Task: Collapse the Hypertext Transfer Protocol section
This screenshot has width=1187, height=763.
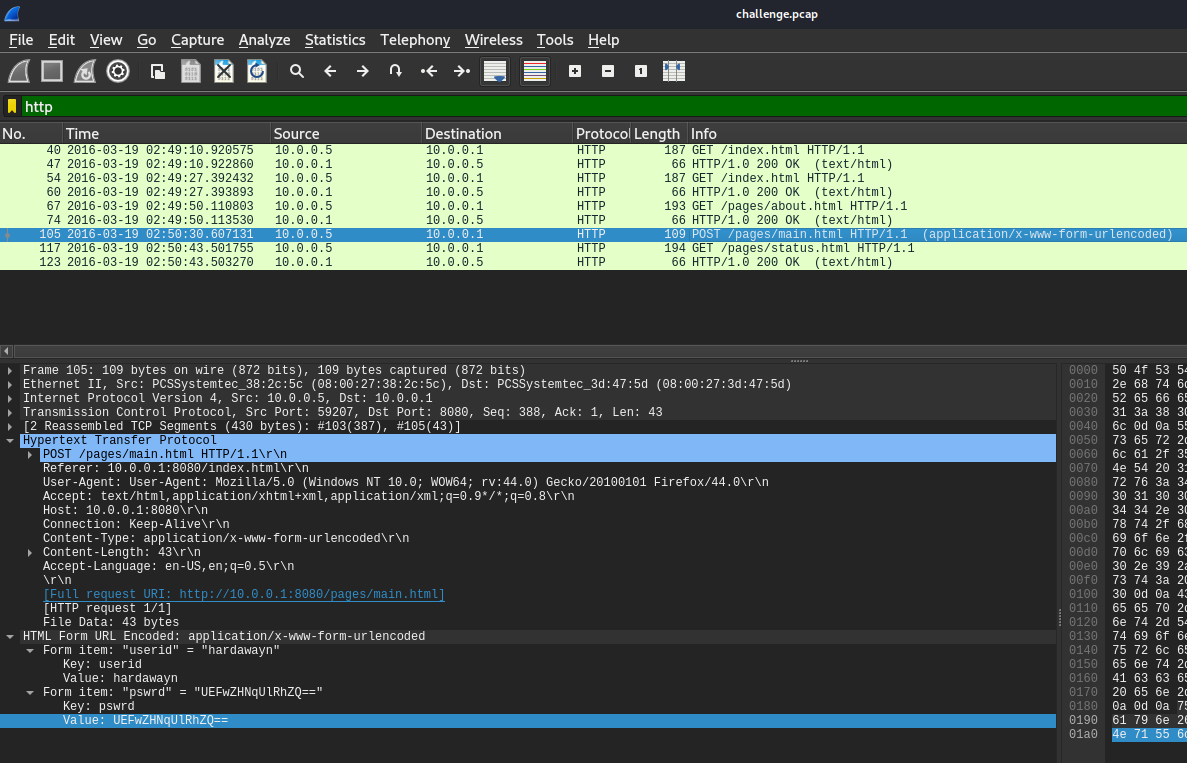Action: tap(11, 440)
